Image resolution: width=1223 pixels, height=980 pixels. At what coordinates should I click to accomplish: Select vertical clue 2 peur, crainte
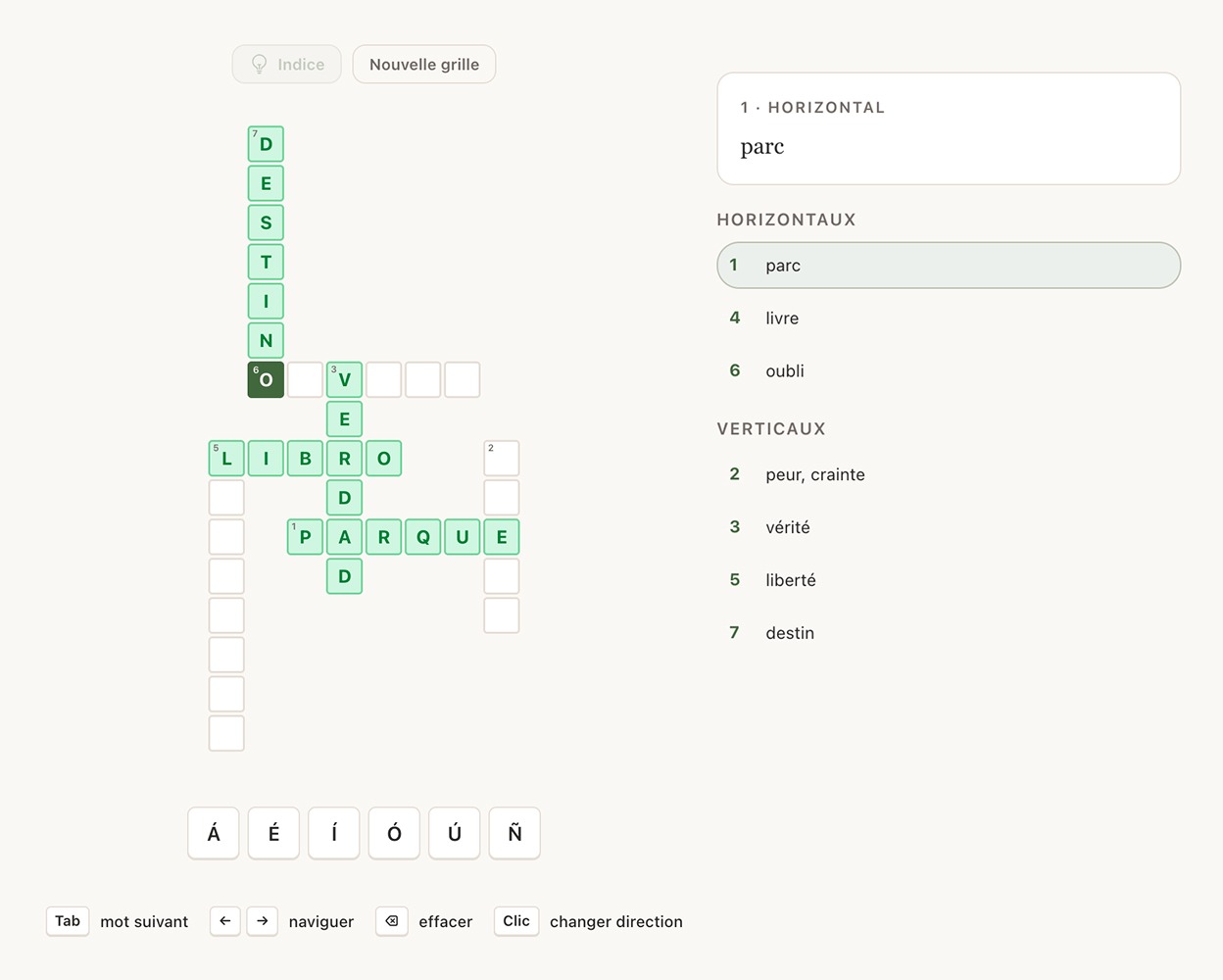point(949,474)
